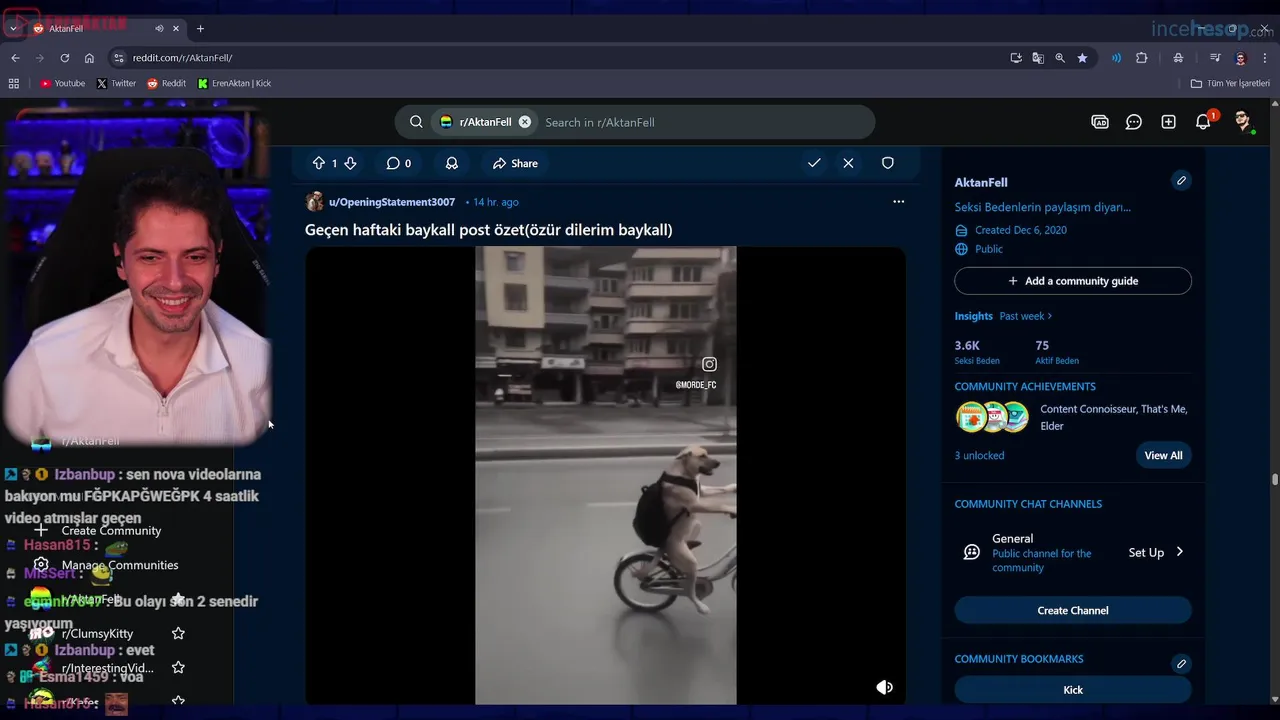Click the site info icon before the URL

click(x=119, y=58)
